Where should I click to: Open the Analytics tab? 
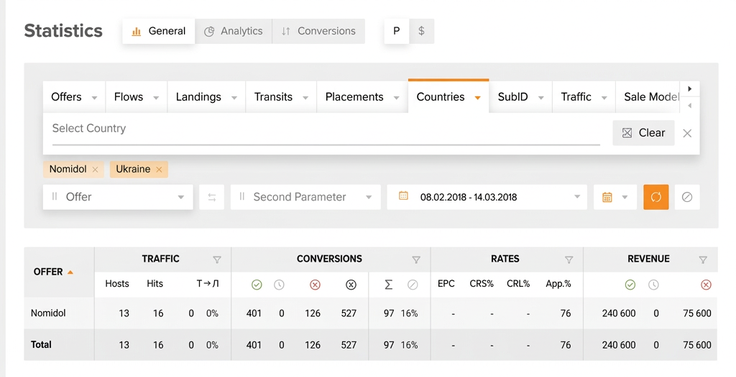click(233, 31)
